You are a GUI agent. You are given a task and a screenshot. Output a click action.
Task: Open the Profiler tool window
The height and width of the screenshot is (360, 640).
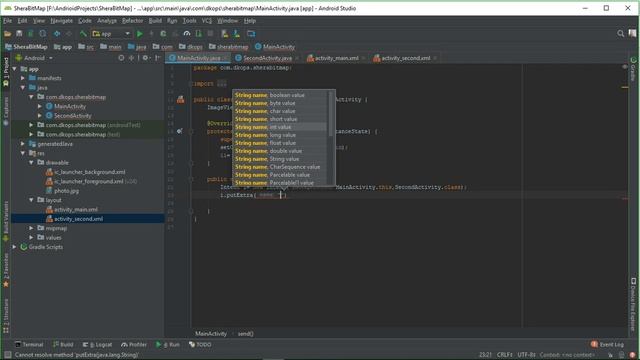coord(133,344)
